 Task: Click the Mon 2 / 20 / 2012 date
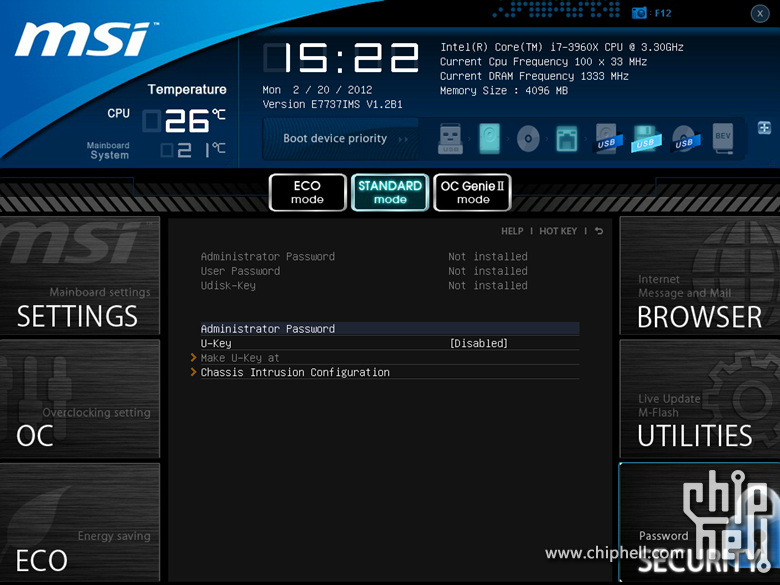(317, 90)
